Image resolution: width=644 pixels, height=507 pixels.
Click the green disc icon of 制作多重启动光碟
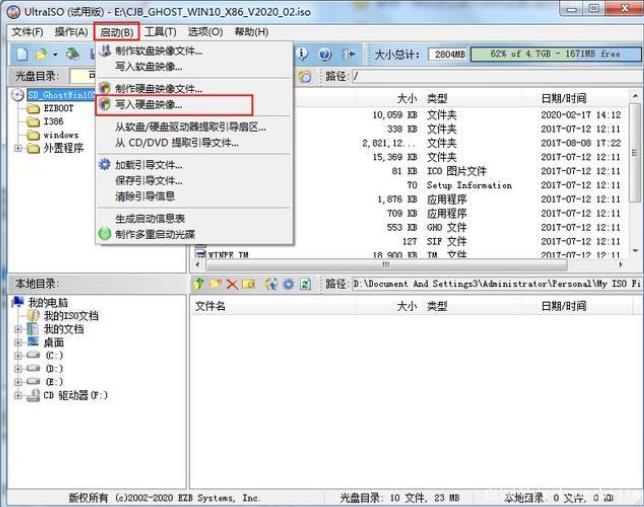click(105, 234)
